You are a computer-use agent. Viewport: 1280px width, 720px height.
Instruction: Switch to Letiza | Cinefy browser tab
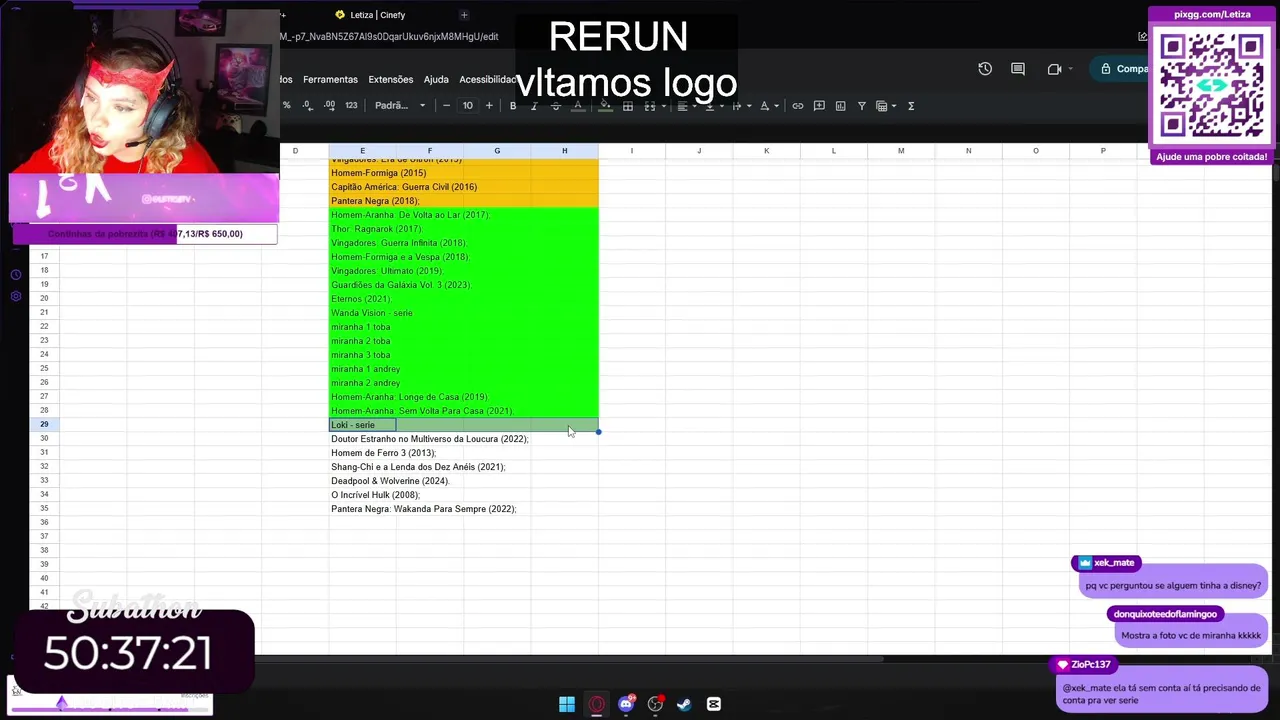[x=378, y=15]
